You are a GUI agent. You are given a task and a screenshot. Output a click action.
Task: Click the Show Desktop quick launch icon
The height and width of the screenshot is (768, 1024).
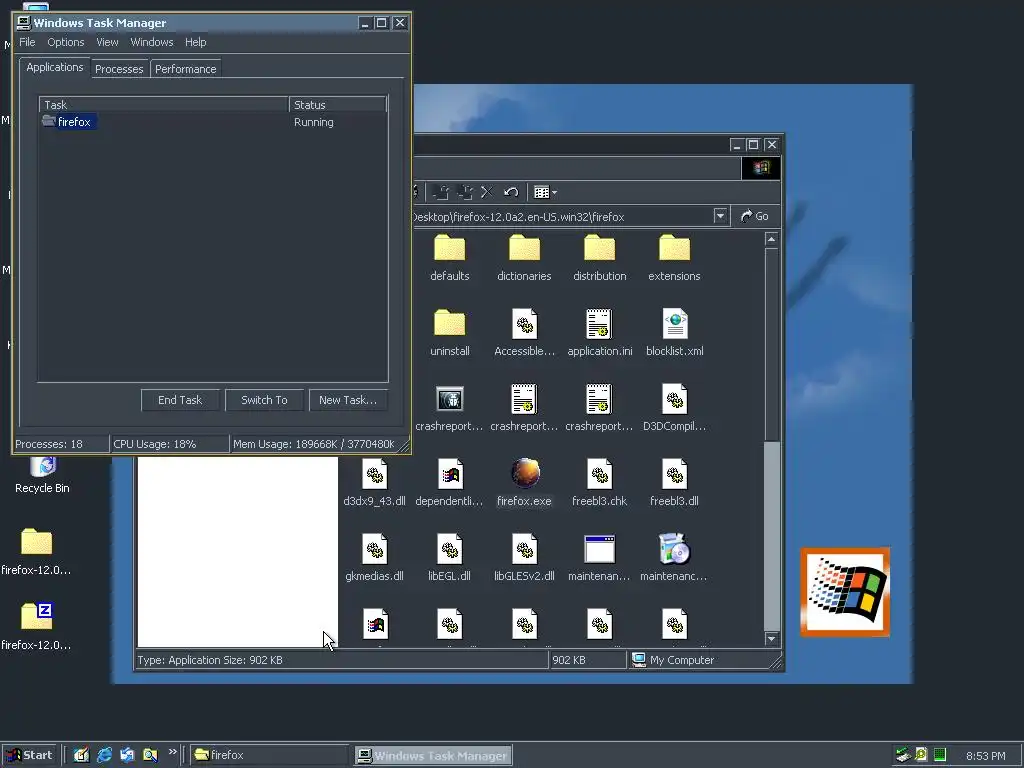coord(81,755)
